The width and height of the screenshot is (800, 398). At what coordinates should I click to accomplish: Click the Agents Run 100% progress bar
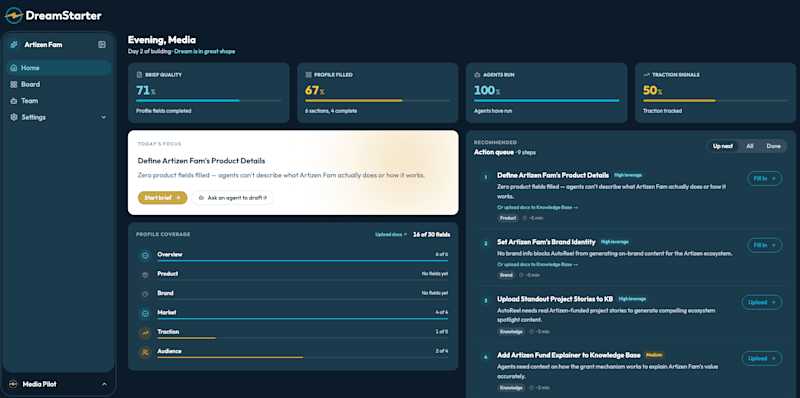click(x=546, y=101)
